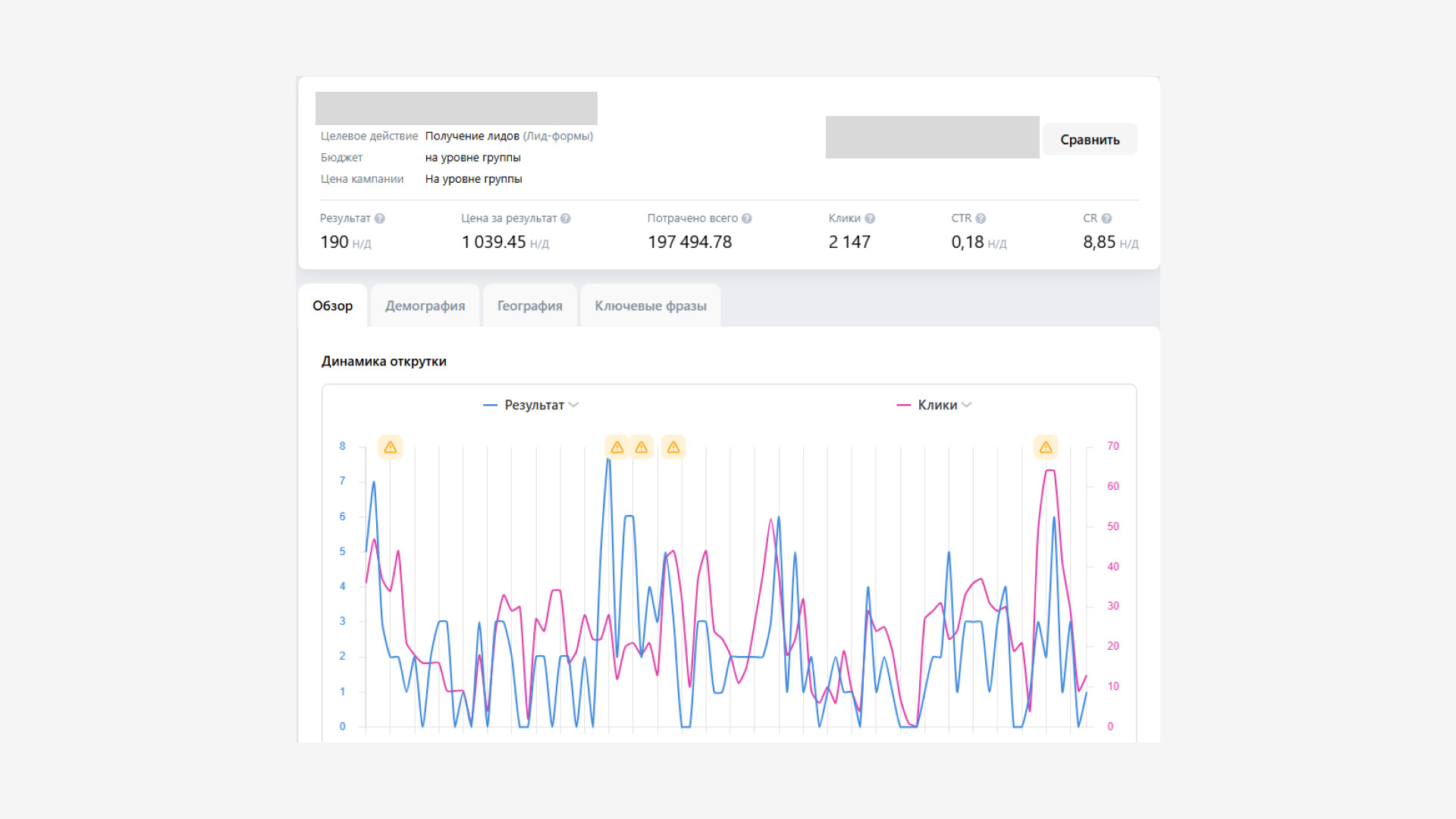Click the help icon next to Результат
The image size is (1456, 819).
tap(380, 218)
